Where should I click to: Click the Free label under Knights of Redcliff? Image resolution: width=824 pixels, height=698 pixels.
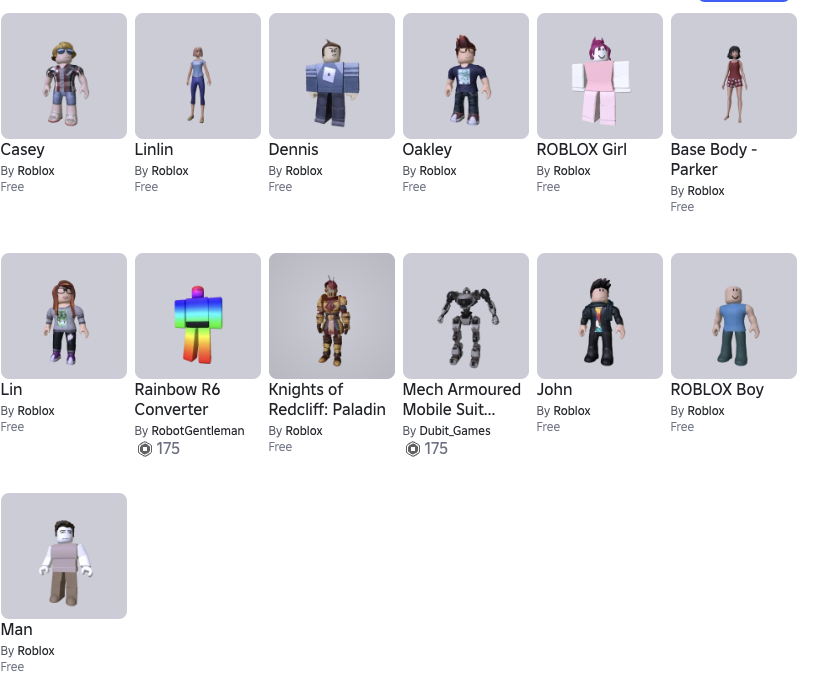[x=281, y=447]
